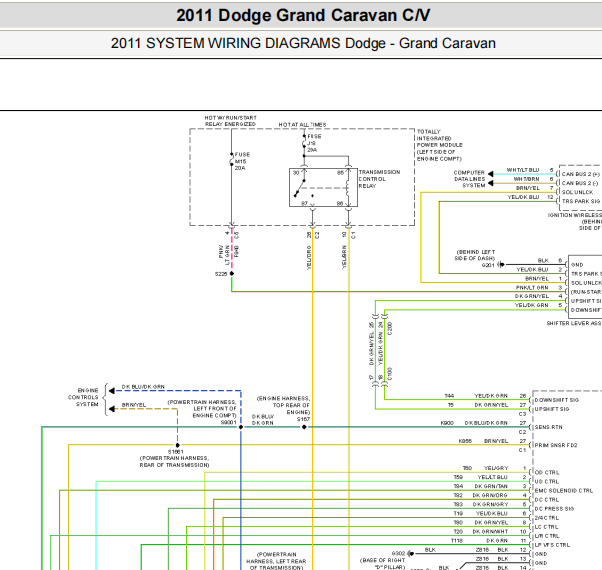Click the 'DOWNSHIFT SIG' label at pin 26
602x570 pixels.
pos(556,400)
